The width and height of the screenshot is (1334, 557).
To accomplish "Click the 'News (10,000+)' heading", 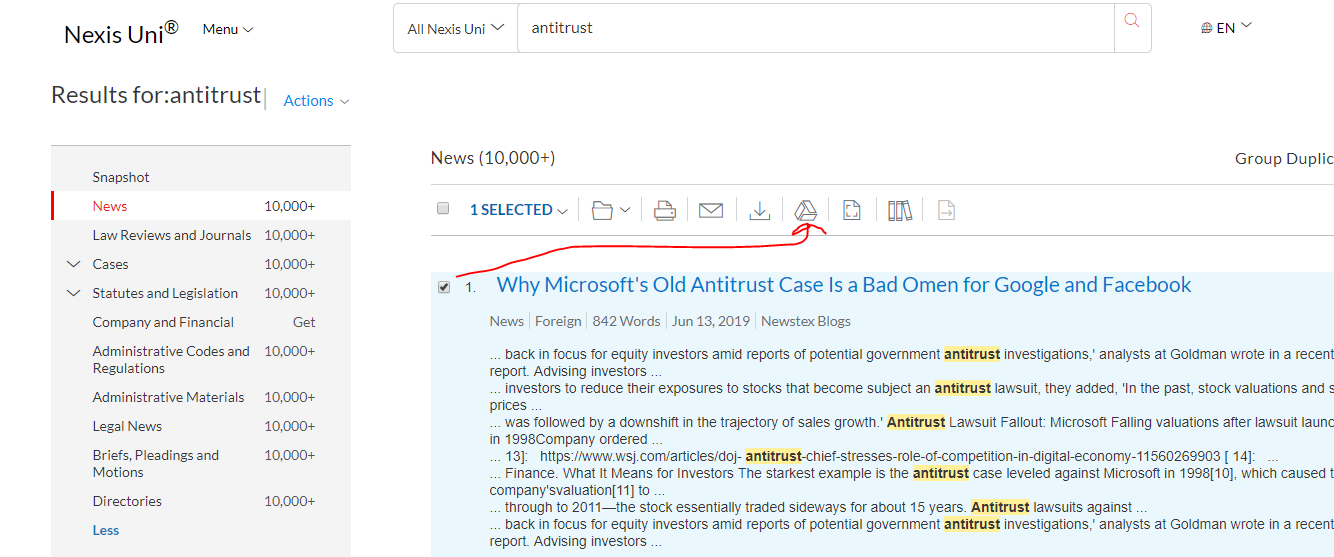I will pos(493,158).
